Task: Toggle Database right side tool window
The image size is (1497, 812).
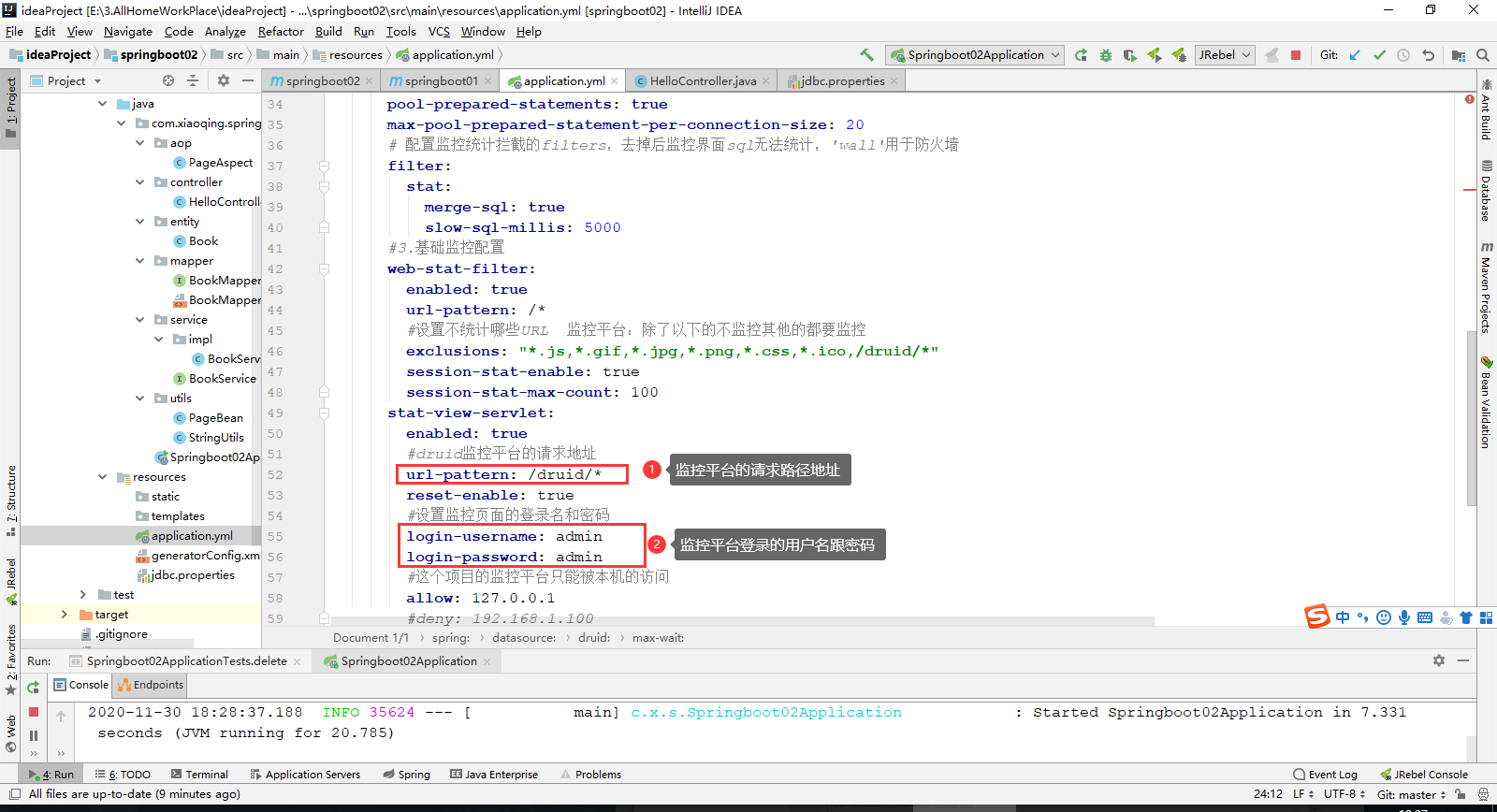Action: tap(1486, 190)
